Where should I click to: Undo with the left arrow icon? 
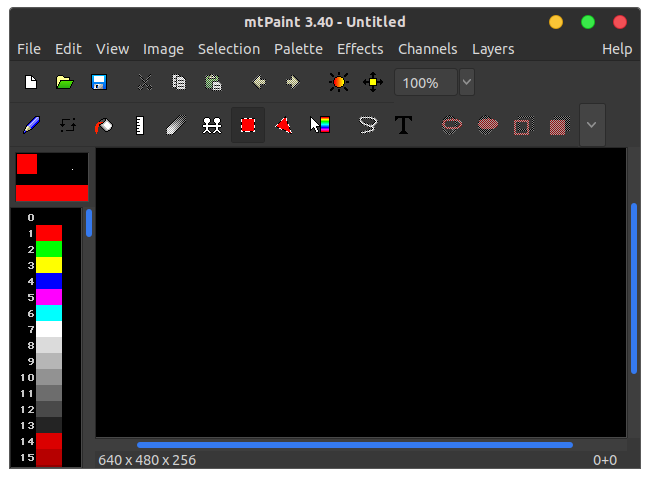tap(259, 82)
